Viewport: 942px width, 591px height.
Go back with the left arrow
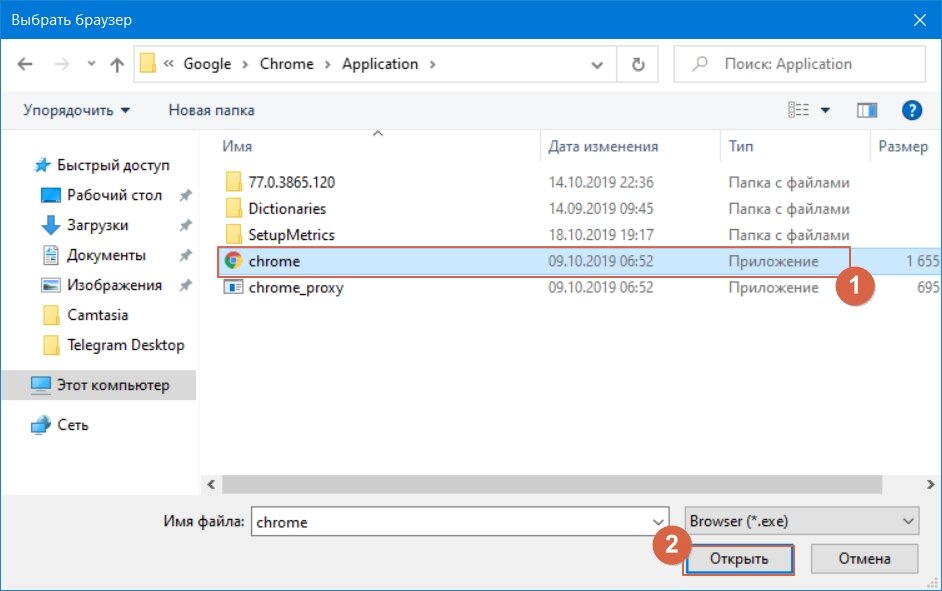(25, 64)
